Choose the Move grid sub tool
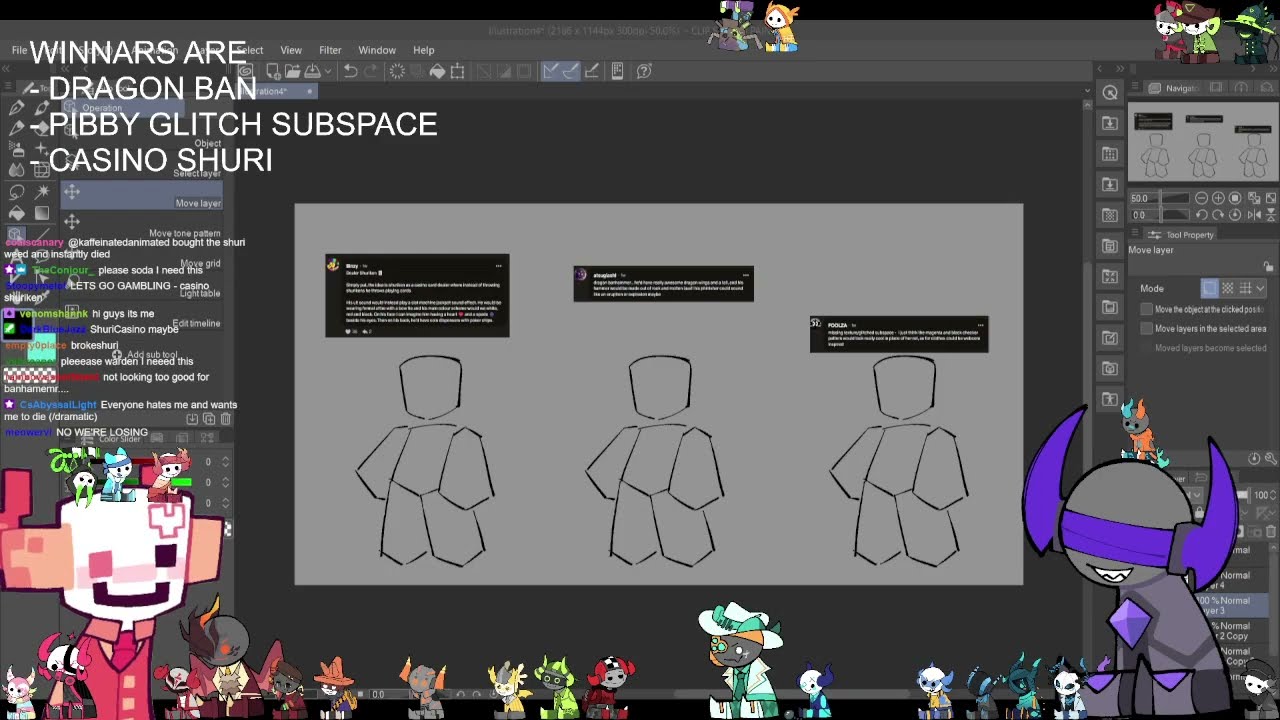 pyautogui.click(x=143, y=255)
